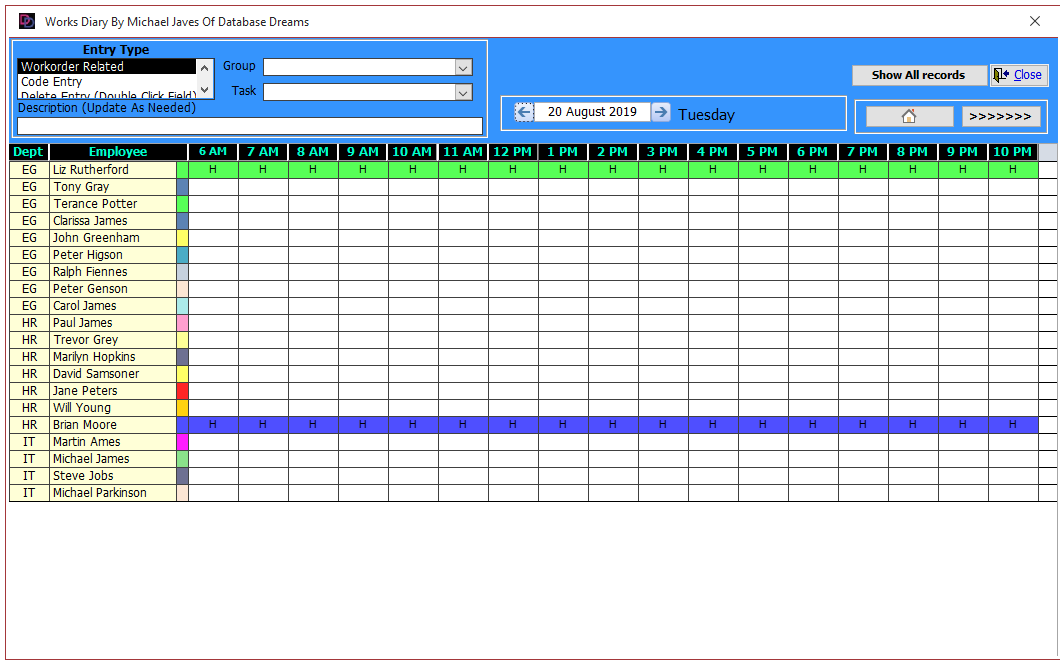Select employee Michael James
Screen dimensions: 1060x660
[113, 458]
